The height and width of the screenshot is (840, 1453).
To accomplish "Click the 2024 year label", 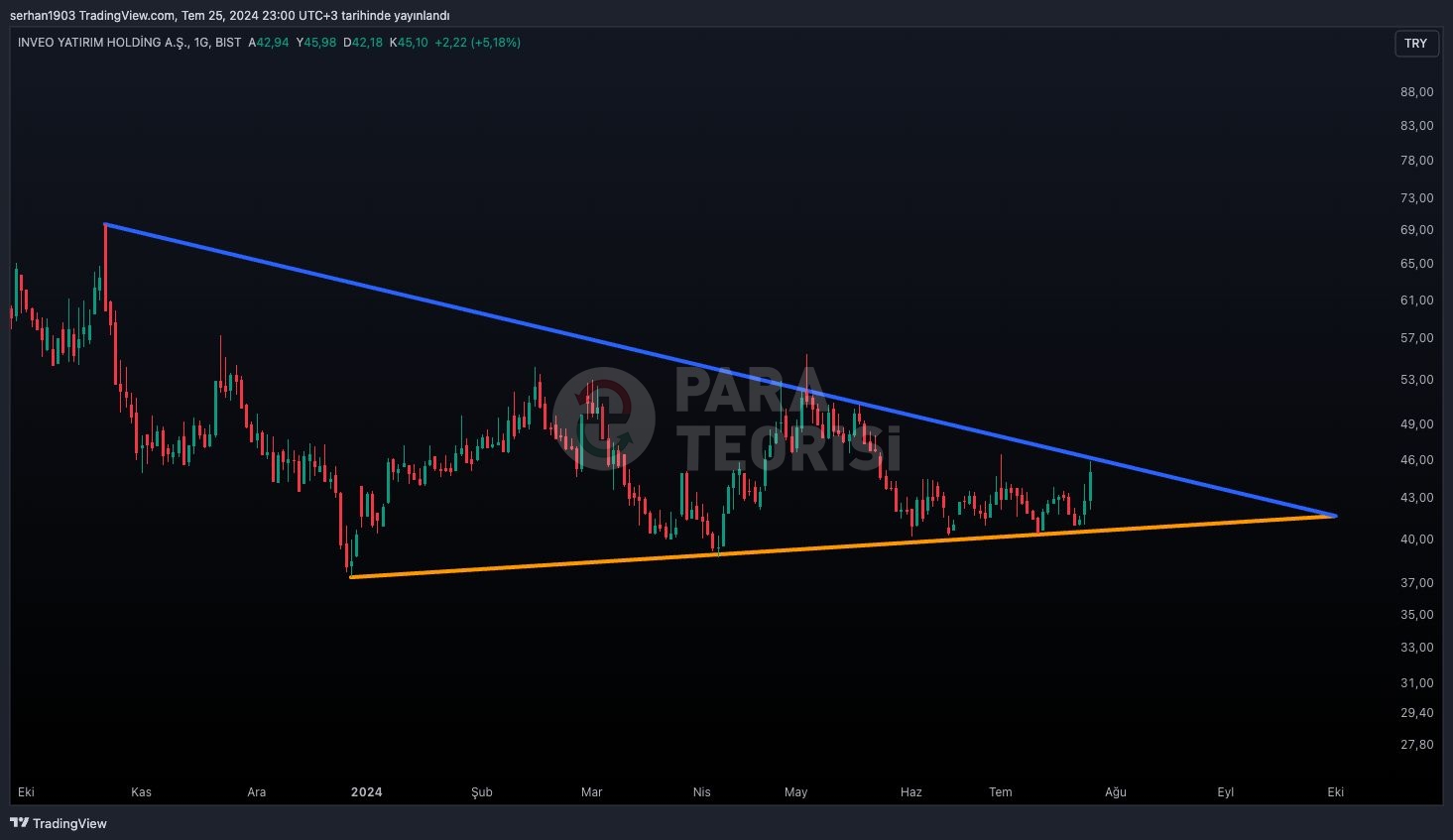I will (366, 791).
